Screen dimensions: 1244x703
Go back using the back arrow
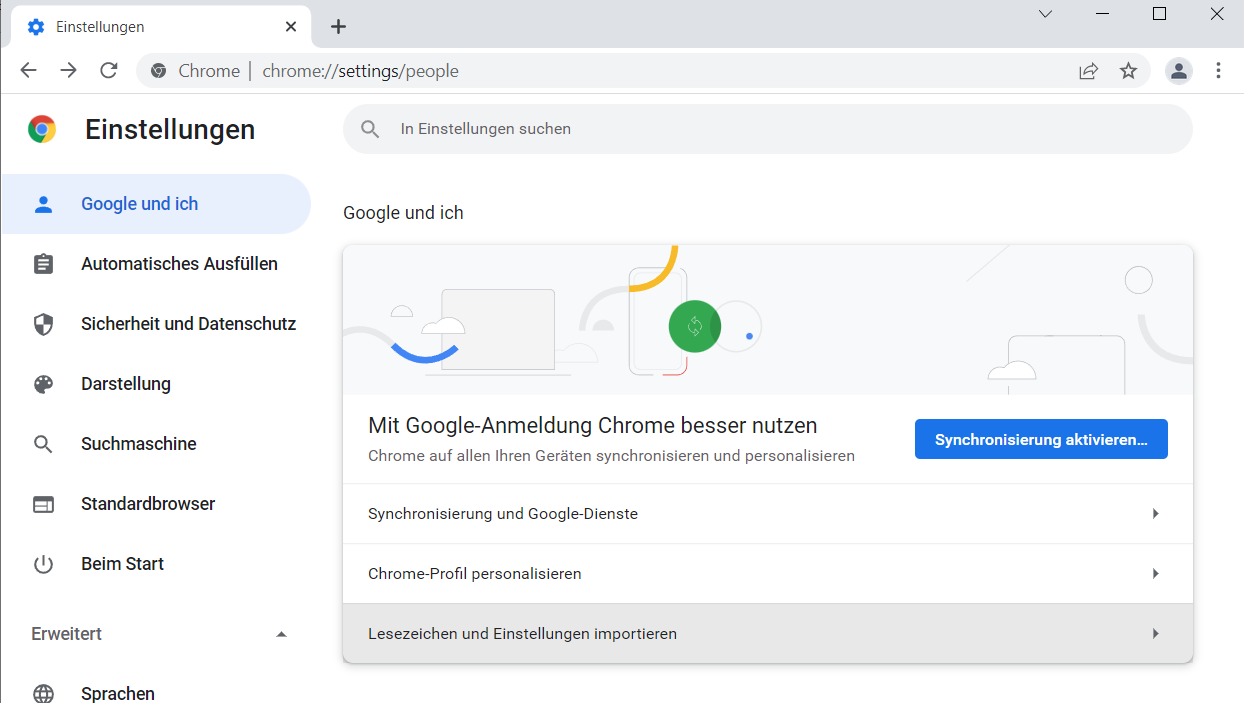pyautogui.click(x=28, y=70)
